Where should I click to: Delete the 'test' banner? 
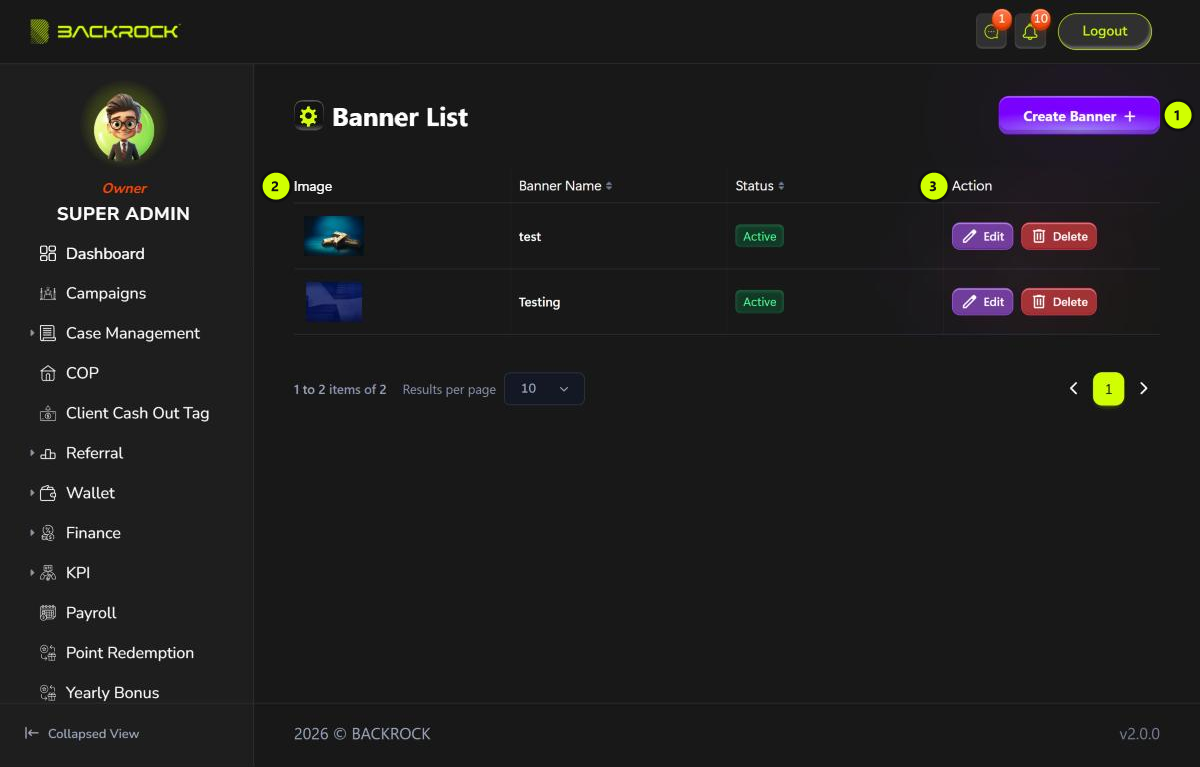[x=1059, y=237]
